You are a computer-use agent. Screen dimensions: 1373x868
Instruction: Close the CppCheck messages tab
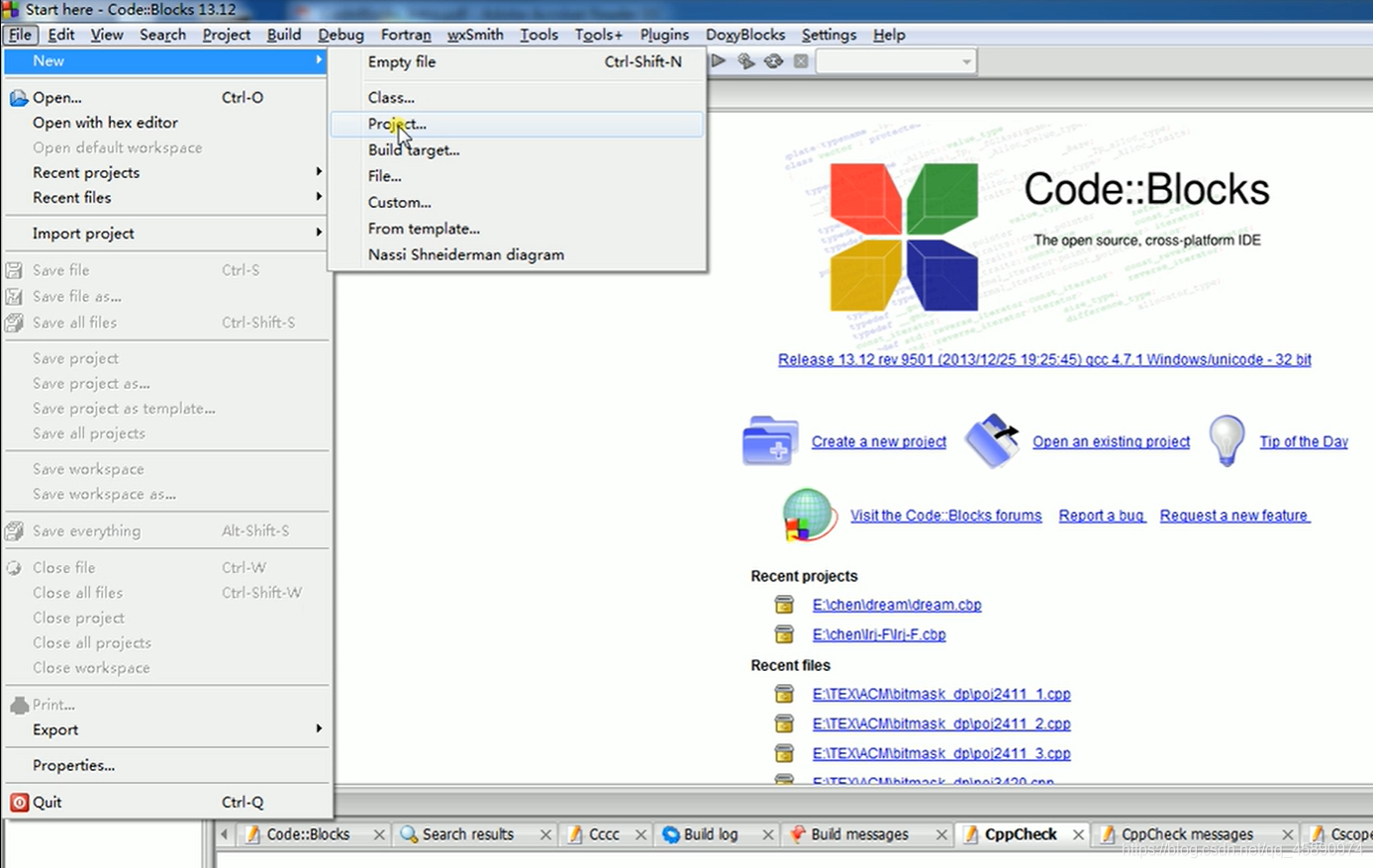click(x=1287, y=835)
